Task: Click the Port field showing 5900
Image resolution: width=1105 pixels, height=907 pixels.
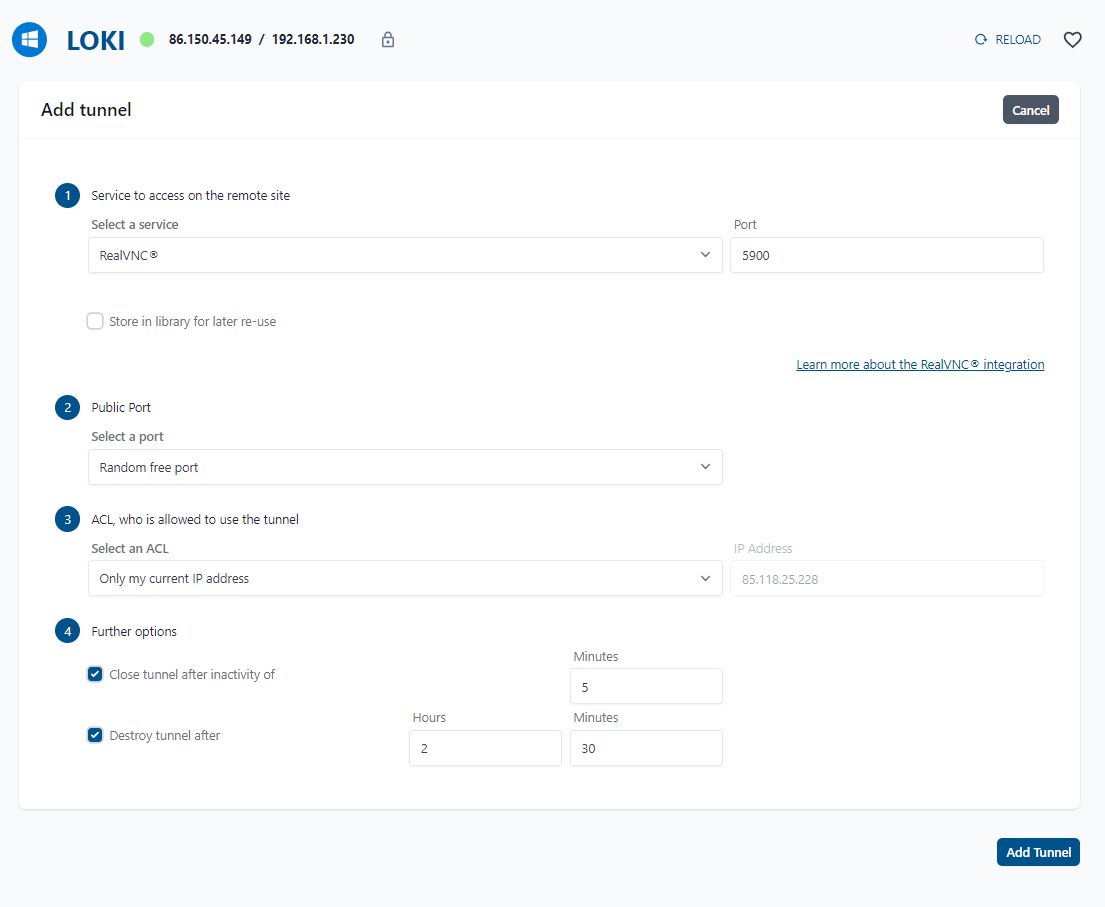Action: [x=887, y=255]
